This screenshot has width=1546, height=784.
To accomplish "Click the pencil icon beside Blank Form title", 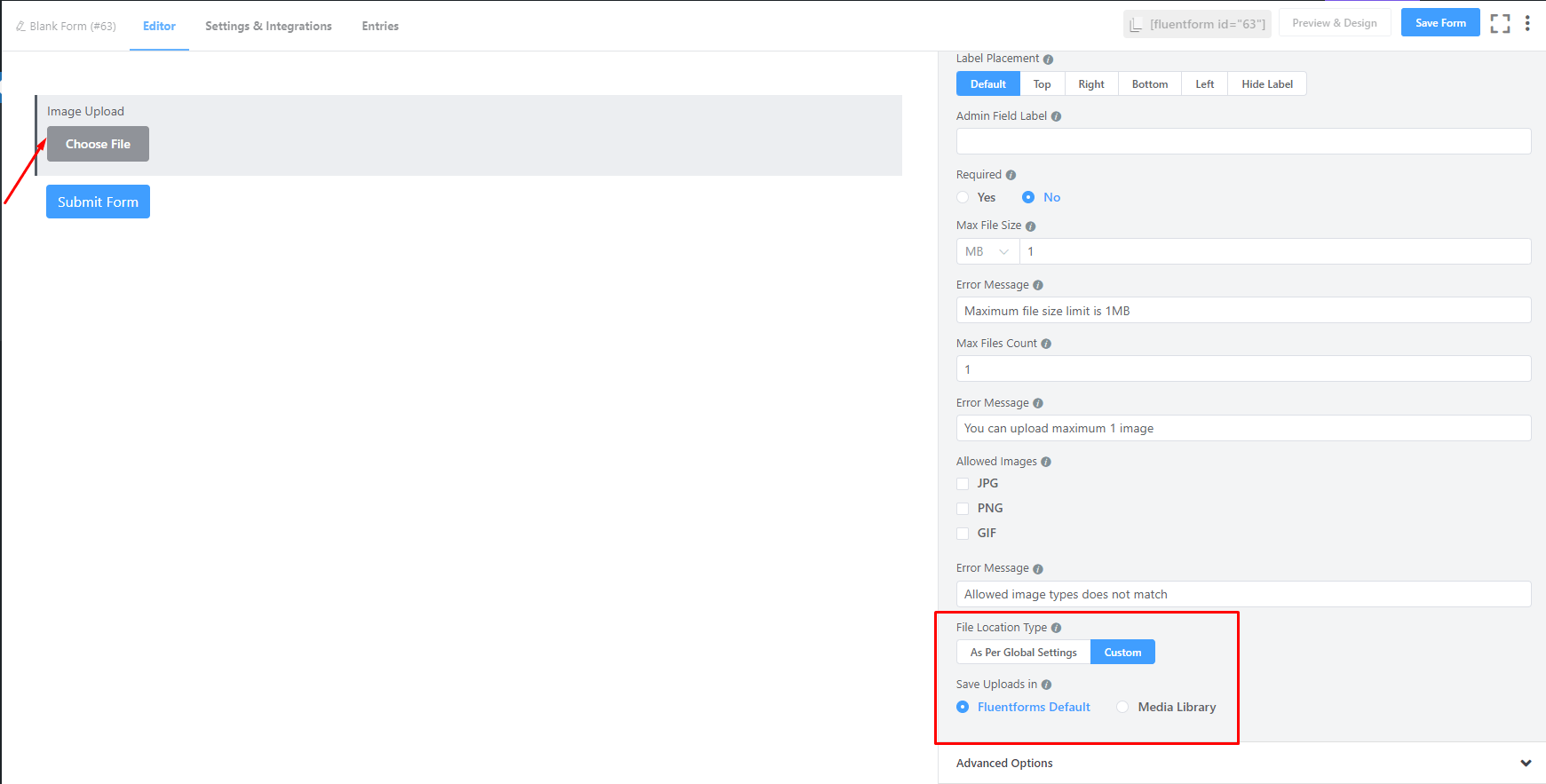I will 20,27.
